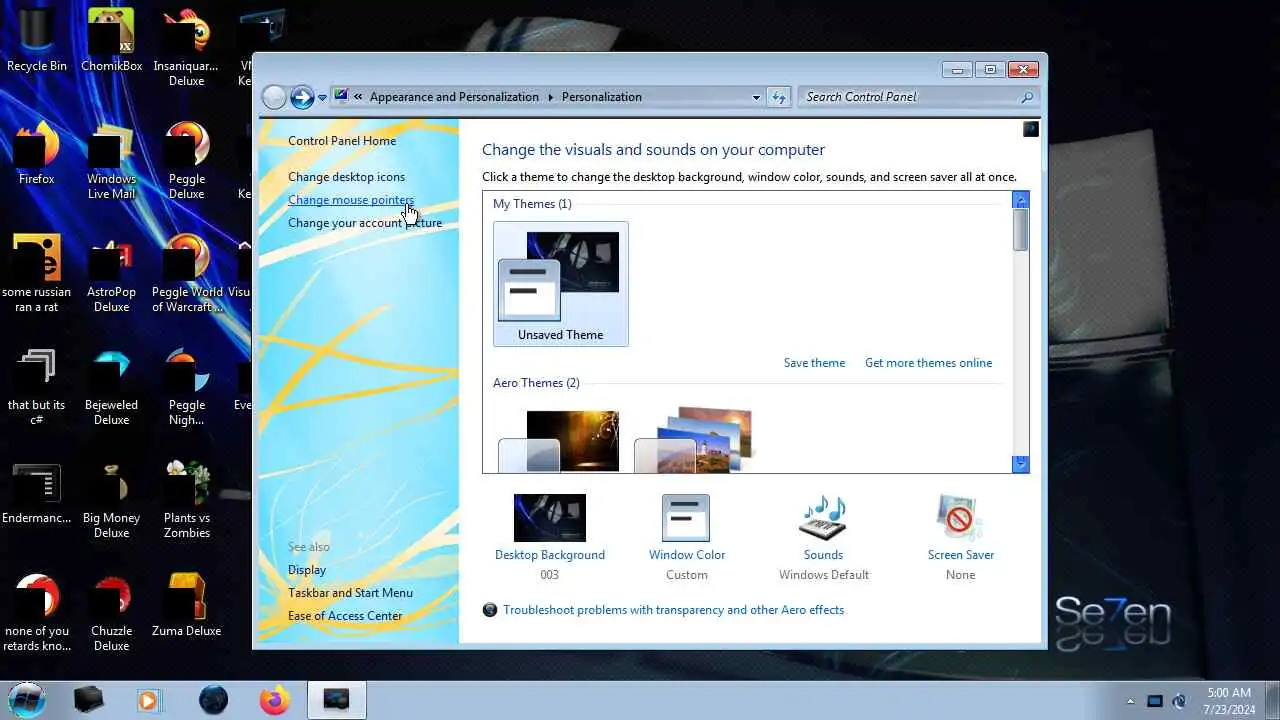
Task: Open the ChomikBox desktop icon
Action: point(111,40)
